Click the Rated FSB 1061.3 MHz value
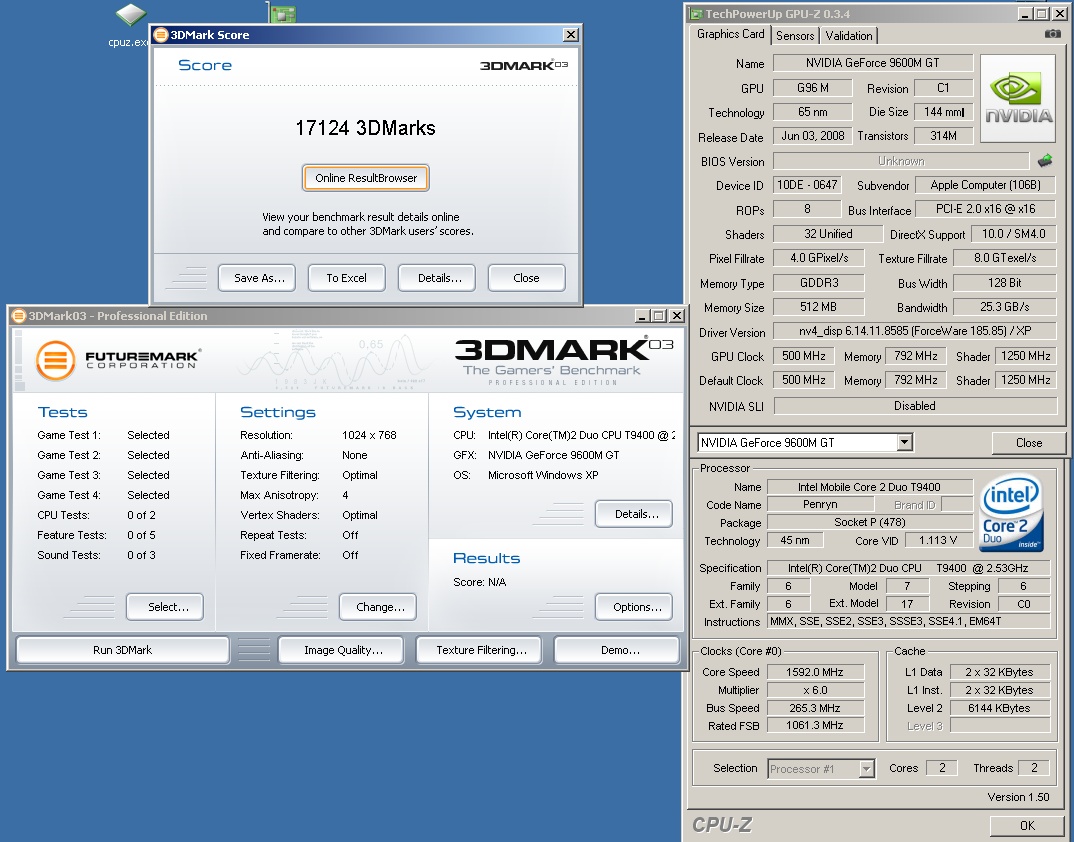The height and width of the screenshot is (842, 1074). (815, 726)
